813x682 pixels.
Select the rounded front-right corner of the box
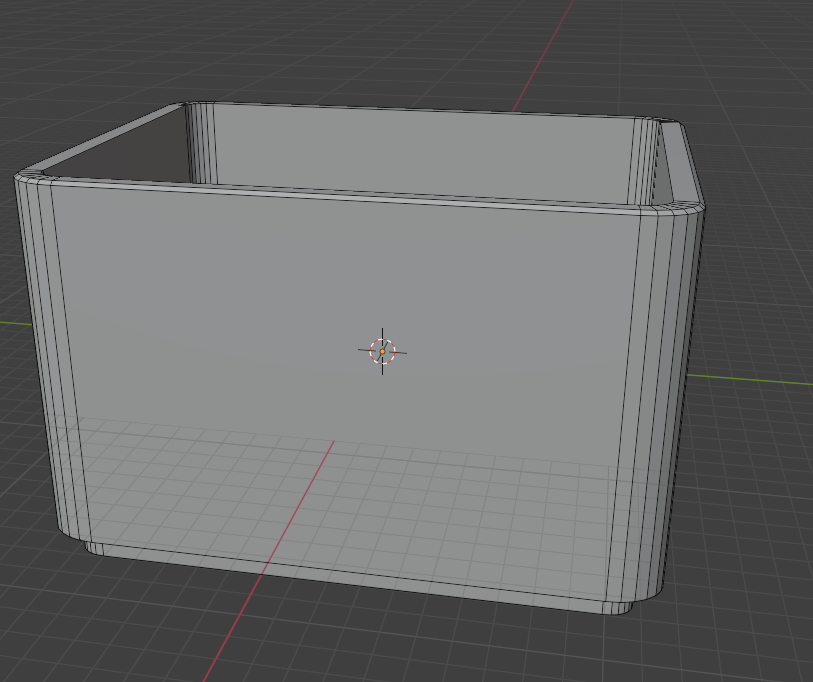(x=656, y=405)
